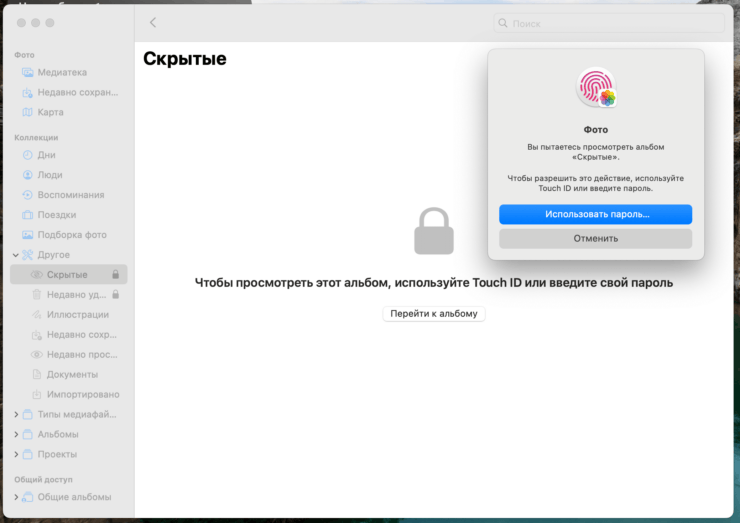Screen dimensions: 740x523
Task: Click the Недавно прос... eye icon
Action: pos(37,354)
